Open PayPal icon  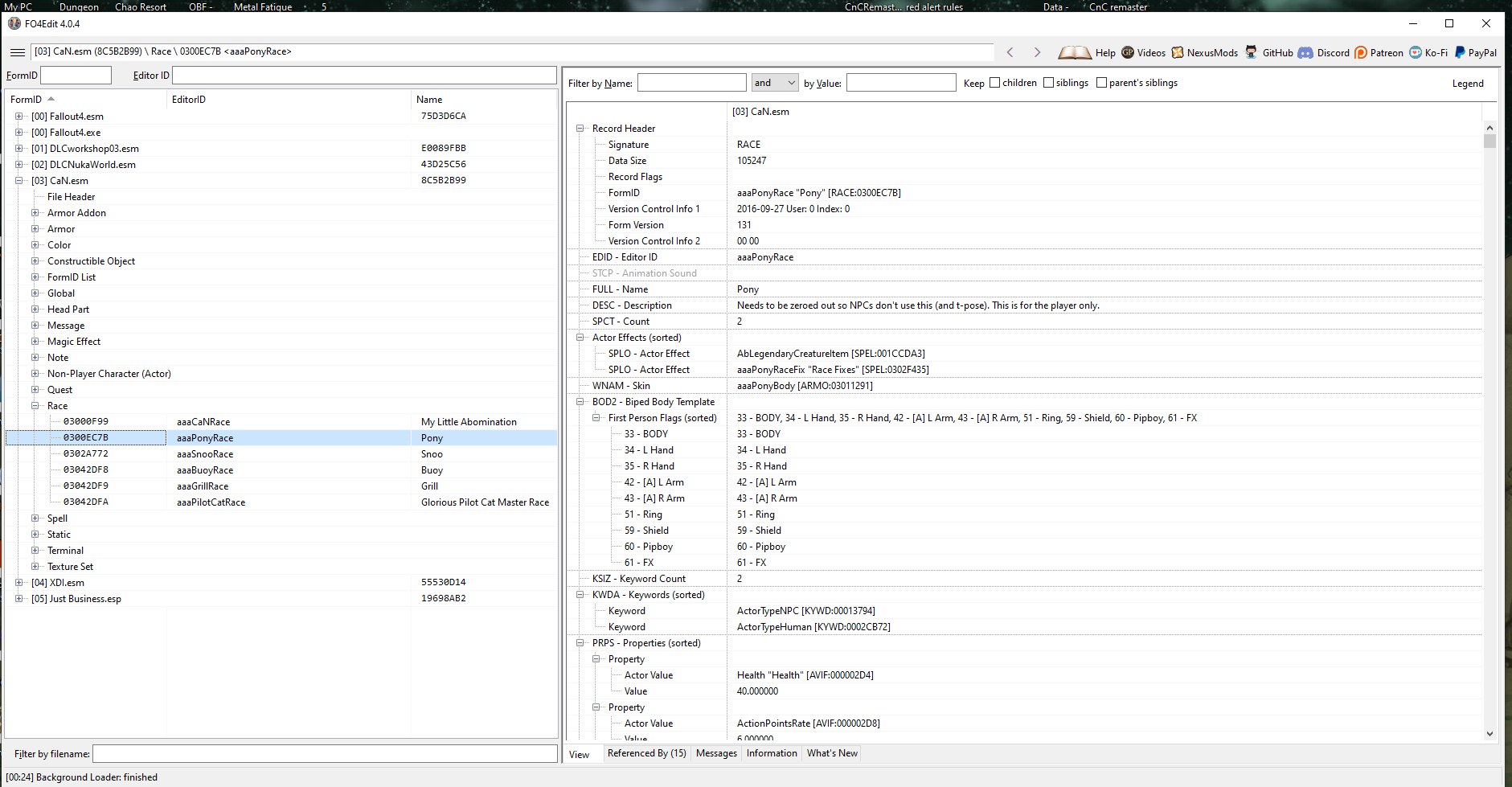(1460, 52)
